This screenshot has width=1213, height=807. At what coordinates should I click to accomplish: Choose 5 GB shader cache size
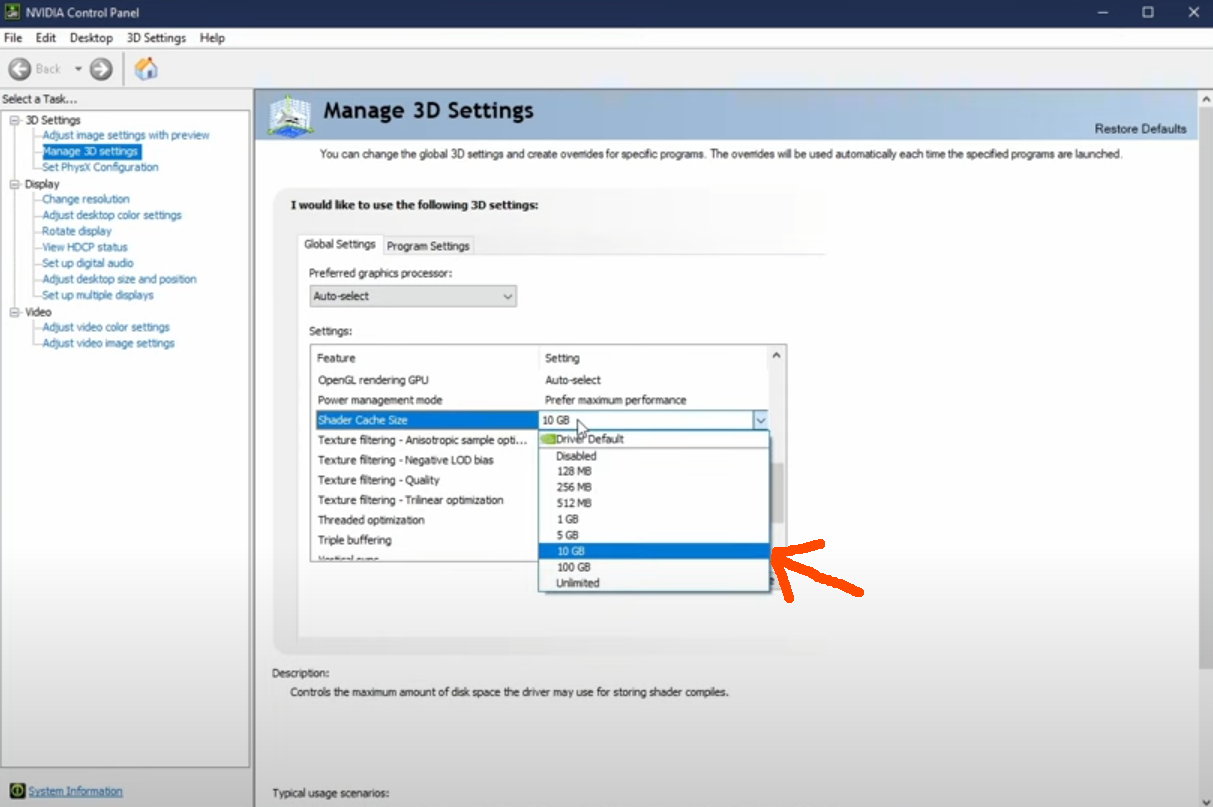pyautogui.click(x=654, y=535)
